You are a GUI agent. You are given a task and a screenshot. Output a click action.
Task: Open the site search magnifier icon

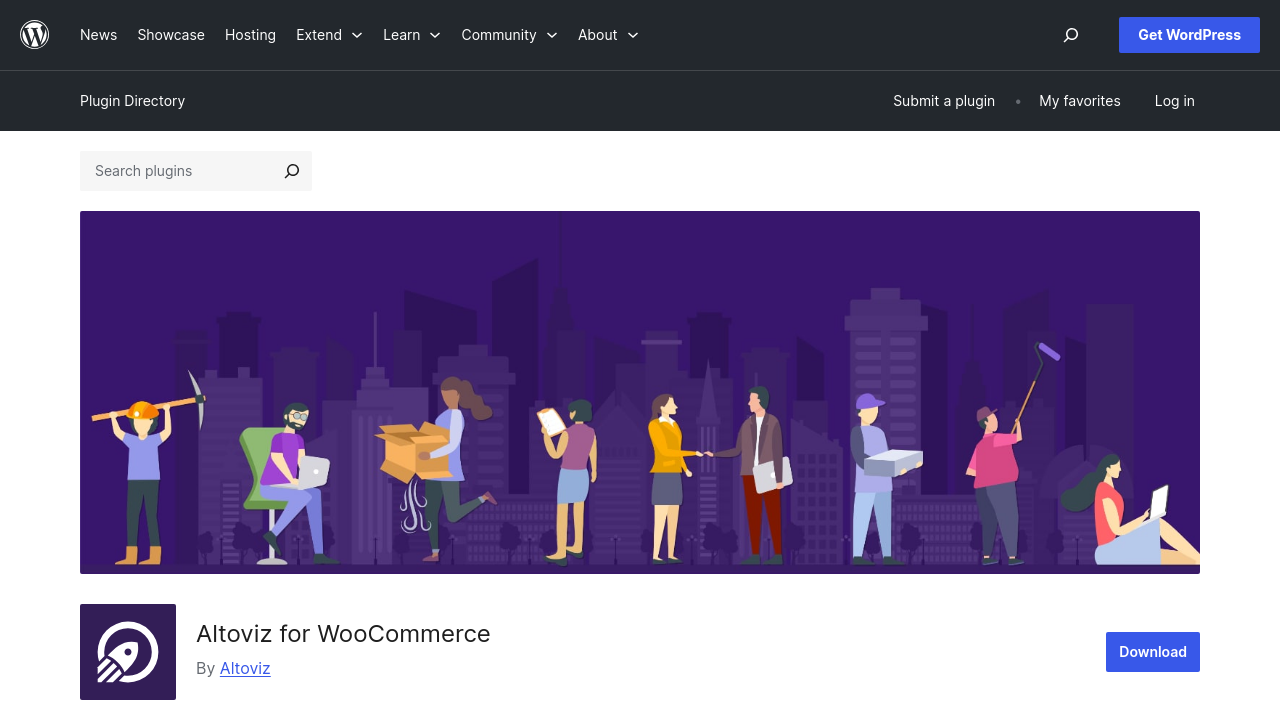[x=1071, y=35]
